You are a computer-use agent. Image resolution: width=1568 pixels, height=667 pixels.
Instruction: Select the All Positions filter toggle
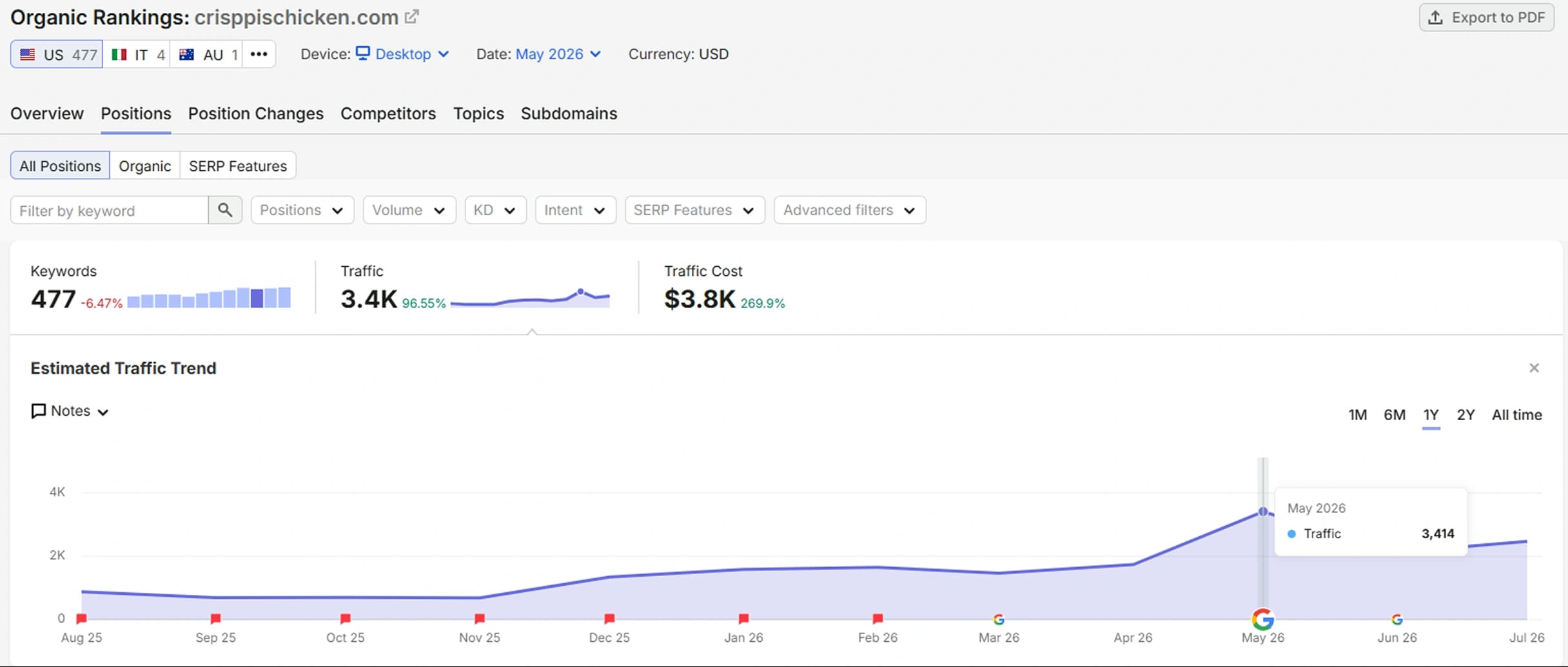pos(60,166)
